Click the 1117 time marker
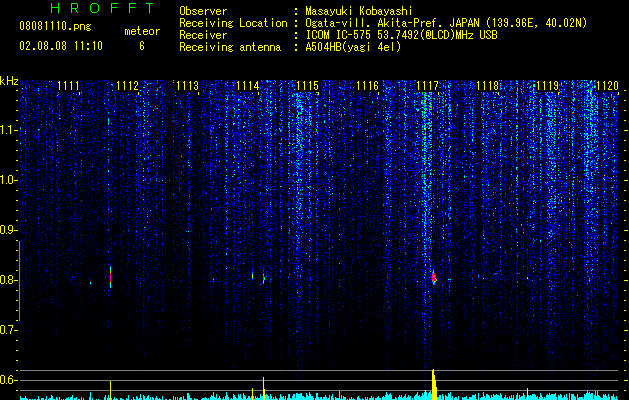The width and height of the screenshot is (629, 400). pos(428,86)
